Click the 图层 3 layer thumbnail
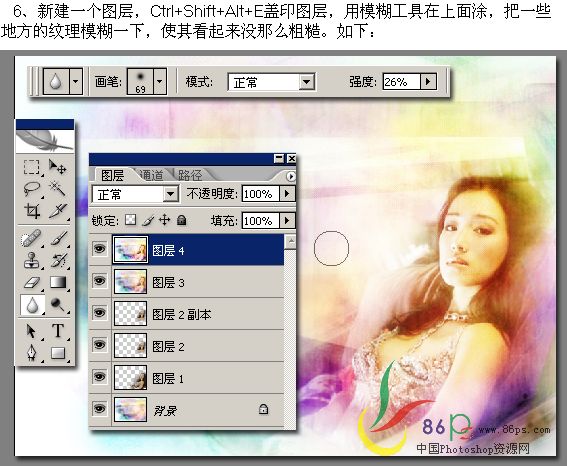This screenshot has height=466, width=567. [131, 281]
